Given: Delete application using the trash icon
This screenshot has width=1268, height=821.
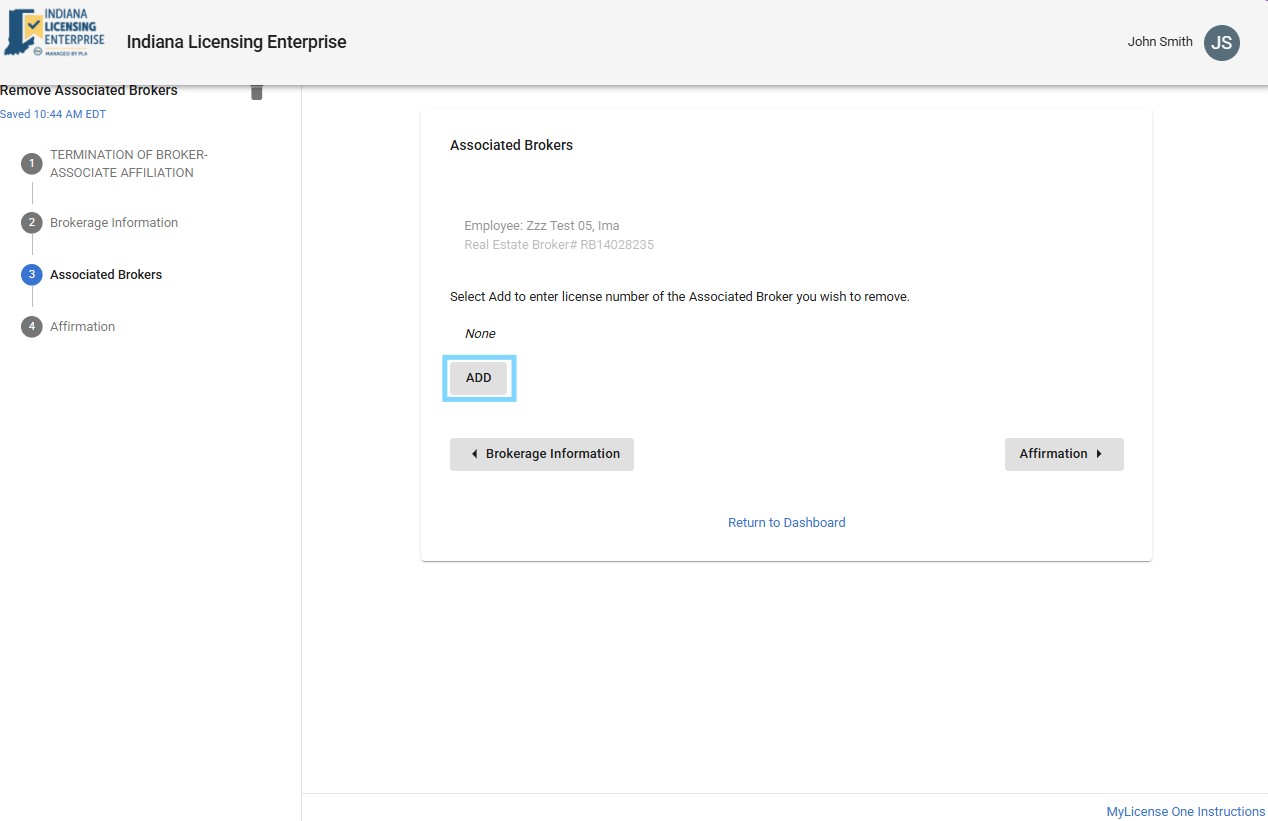Looking at the screenshot, I should click(x=257, y=92).
